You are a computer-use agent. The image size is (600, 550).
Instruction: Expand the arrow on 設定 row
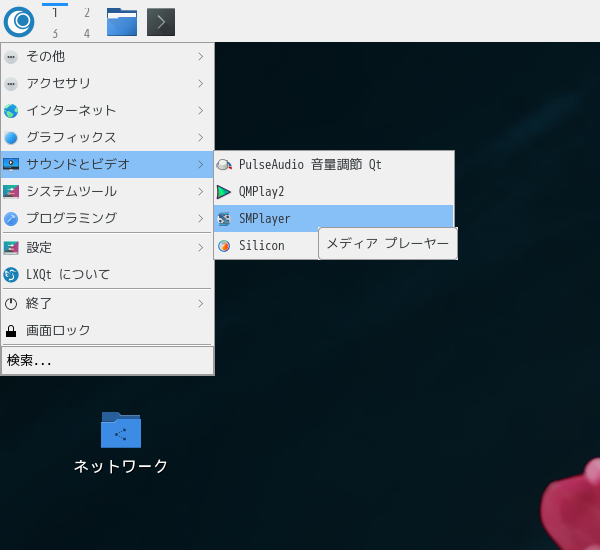(x=201, y=248)
